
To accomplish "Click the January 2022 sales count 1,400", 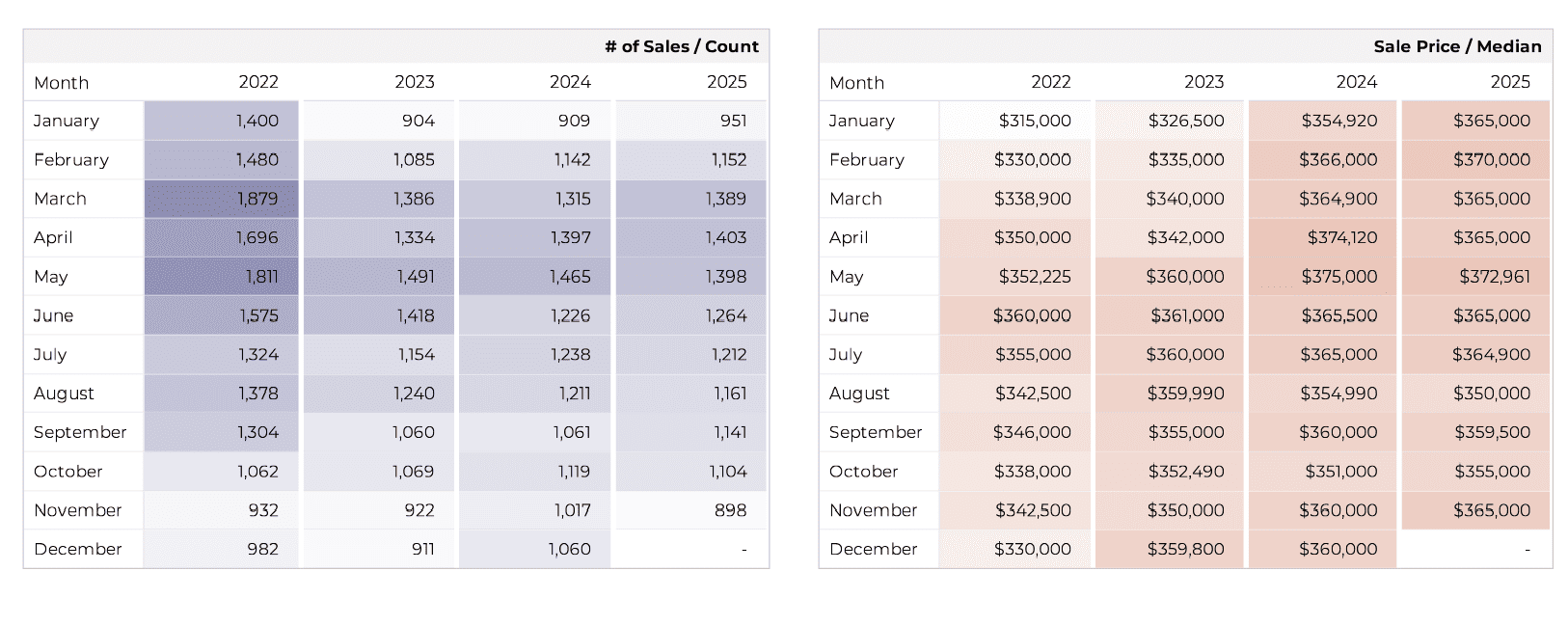I will click(x=257, y=121).
